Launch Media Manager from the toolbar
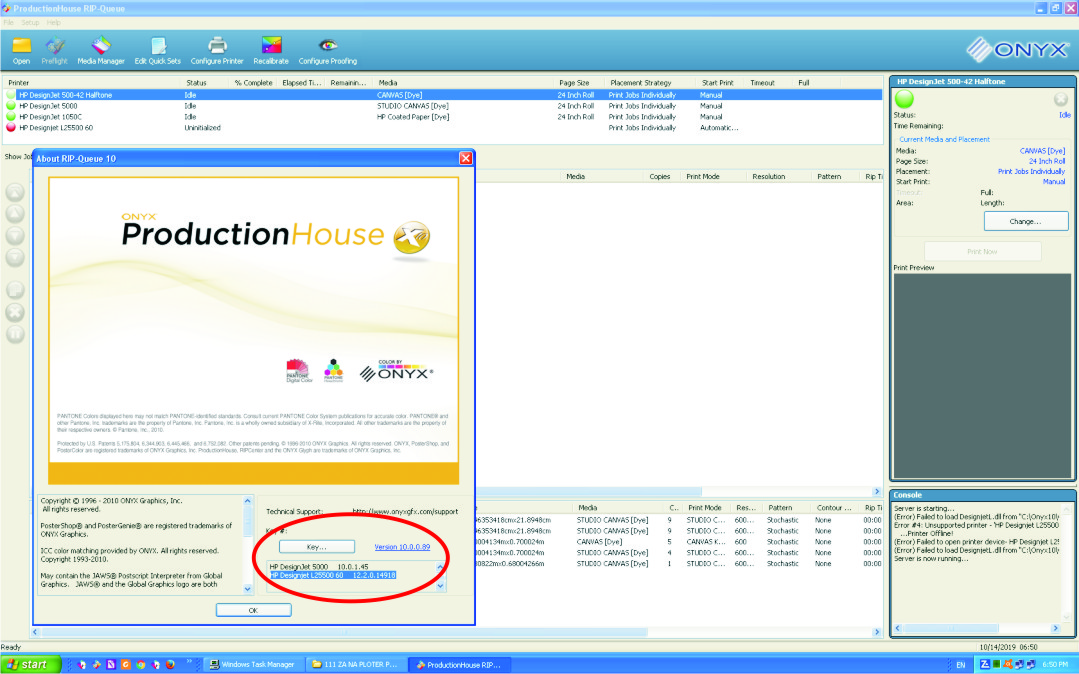Image resolution: width=1079 pixels, height=674 pixels. click(100, 50)
